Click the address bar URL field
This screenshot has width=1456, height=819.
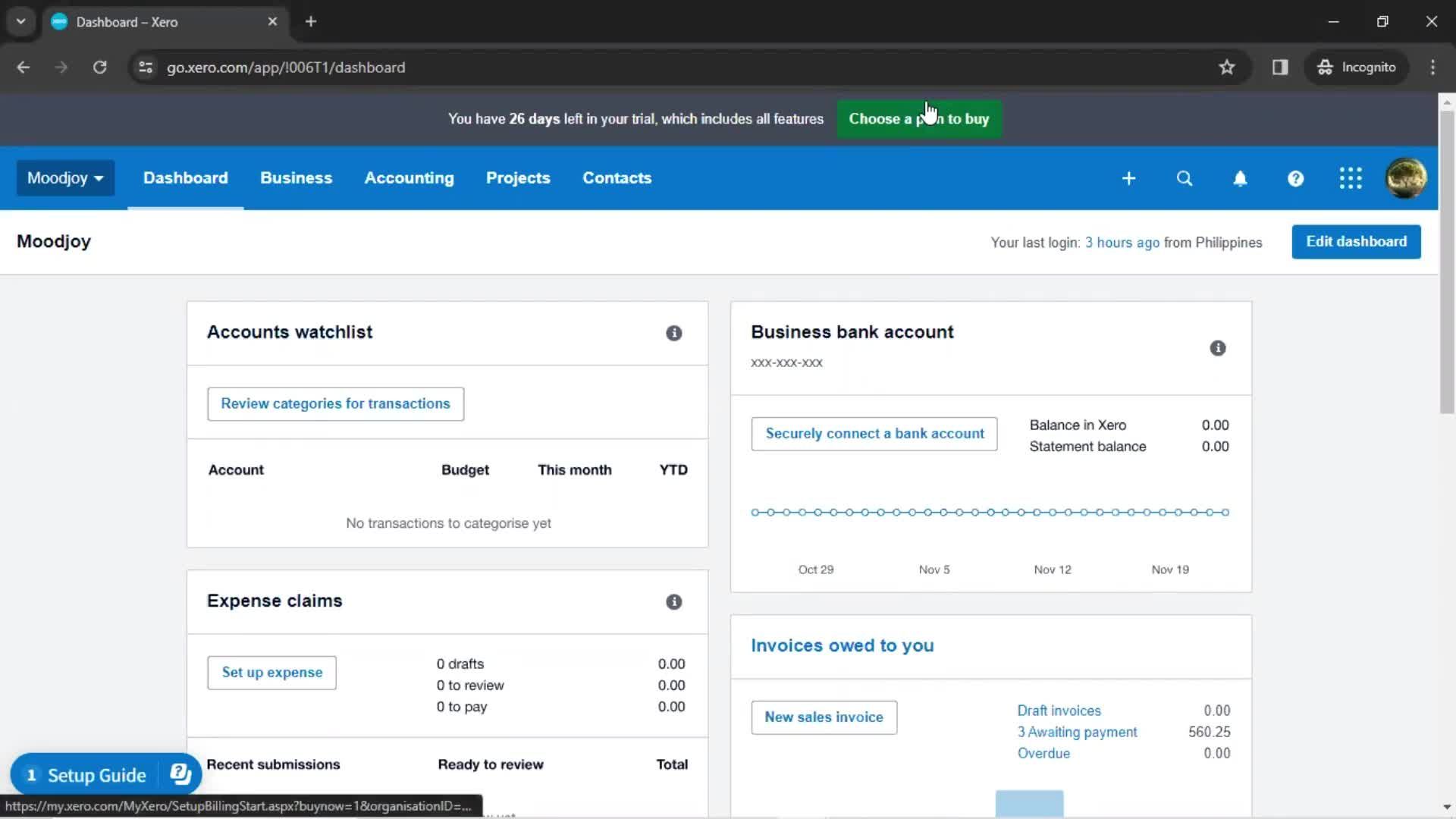click(x=682, y=67)
